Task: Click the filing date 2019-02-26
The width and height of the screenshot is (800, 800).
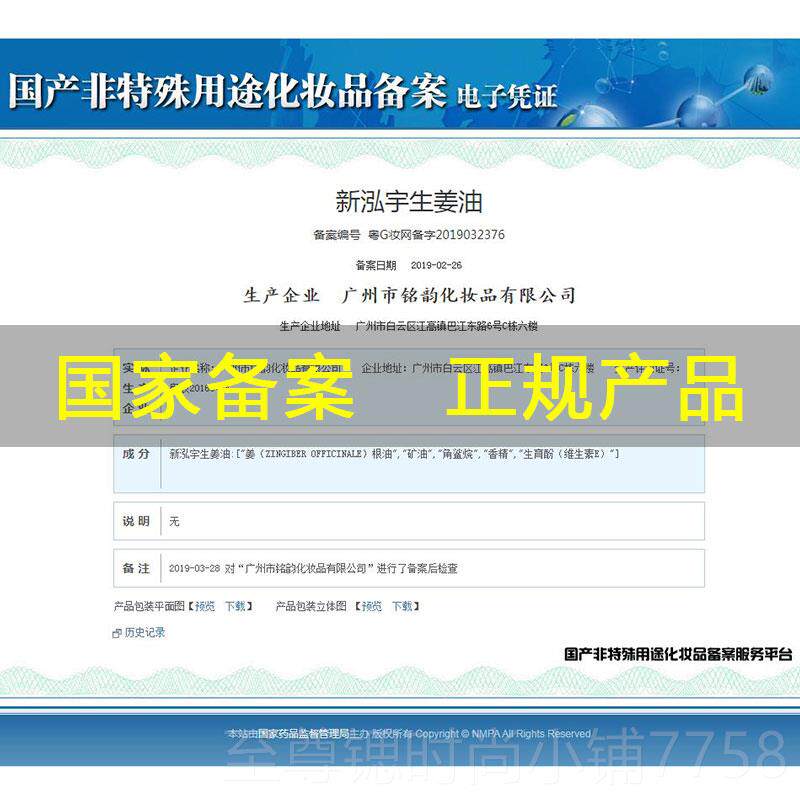Action: tap(436, 265)
